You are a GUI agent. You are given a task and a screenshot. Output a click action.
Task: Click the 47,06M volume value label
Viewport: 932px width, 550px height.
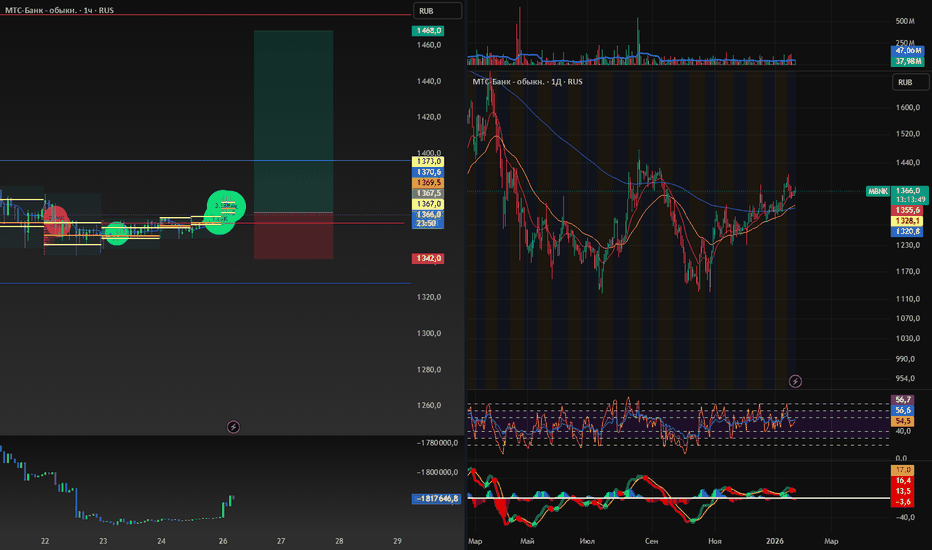pyautogui.click(x=908, y=50)
